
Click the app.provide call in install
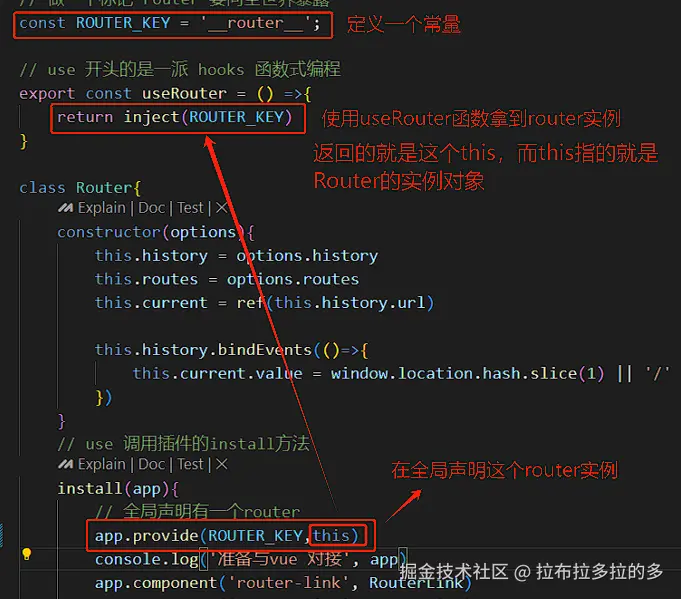[226, 536]
